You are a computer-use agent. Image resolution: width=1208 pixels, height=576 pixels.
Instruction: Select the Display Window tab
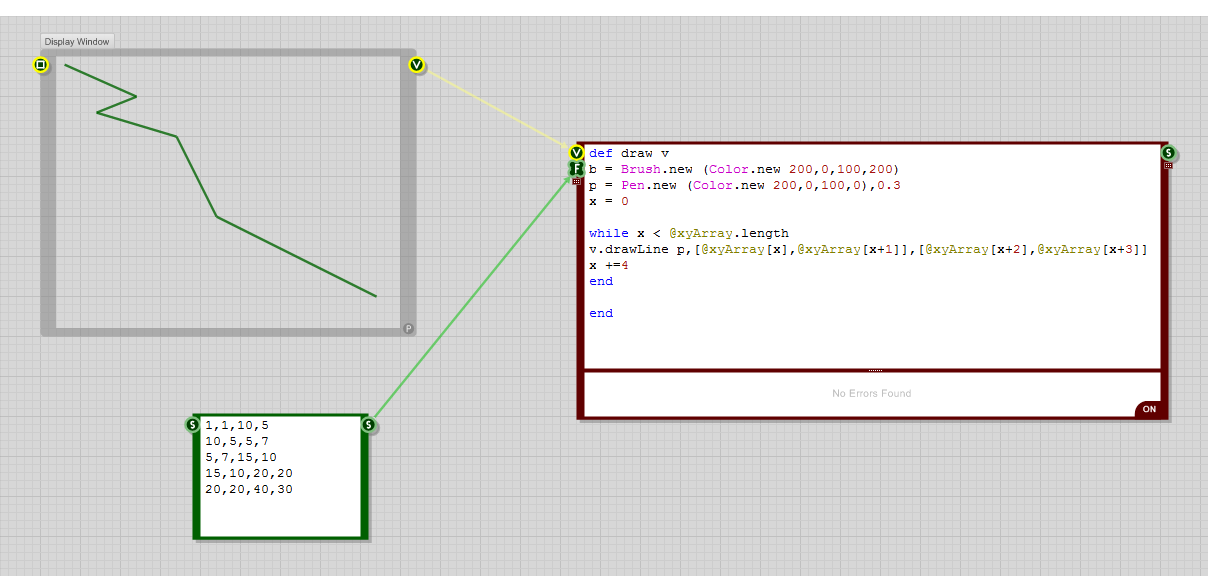click(x=76, y=41)
